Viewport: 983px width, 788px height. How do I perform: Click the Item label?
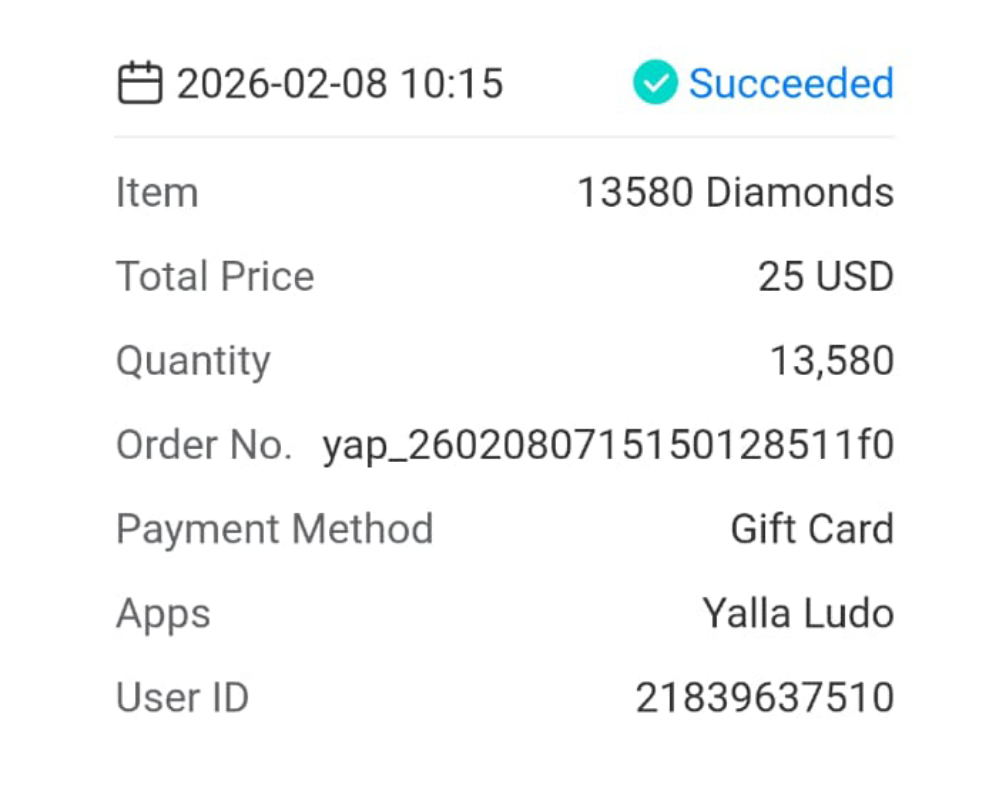click(157, 192)
